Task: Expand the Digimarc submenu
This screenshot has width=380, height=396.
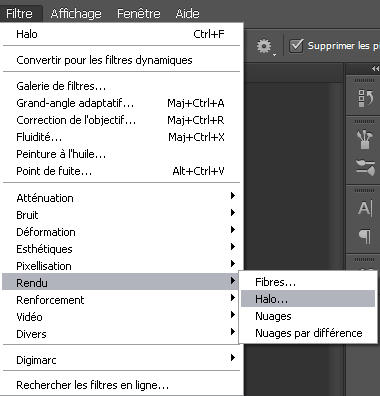Action: [x=121, y=360]
